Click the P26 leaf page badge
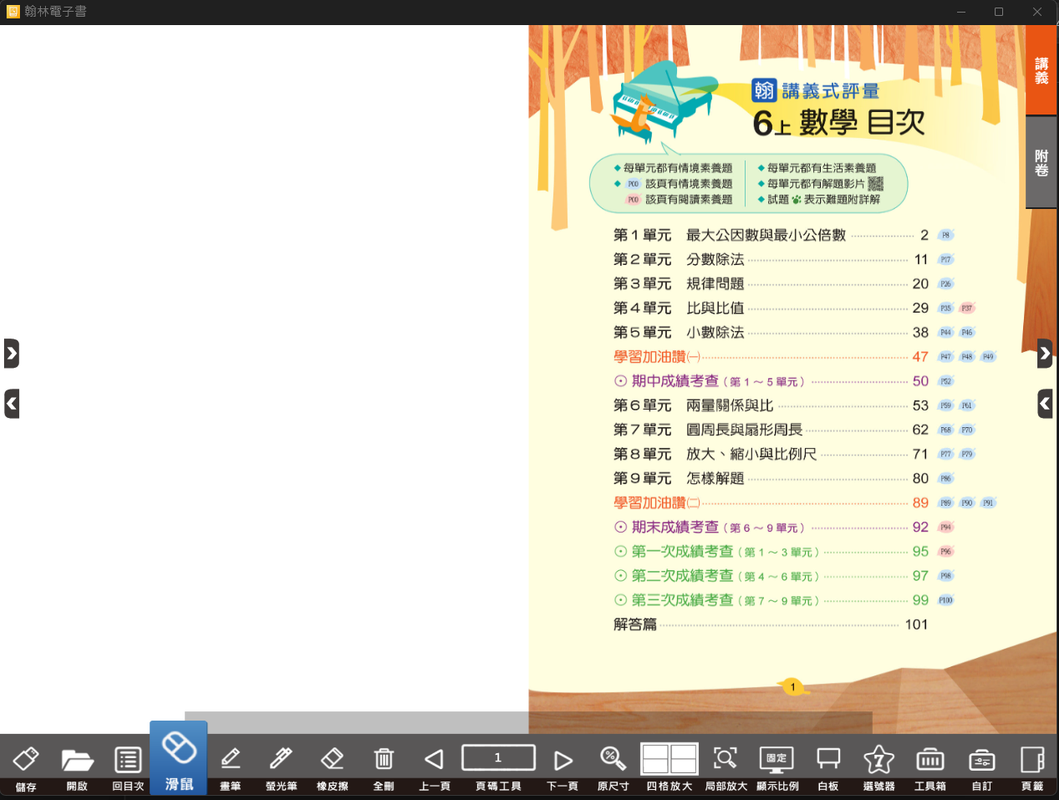 pyautogui.click(x=946, y=284)
